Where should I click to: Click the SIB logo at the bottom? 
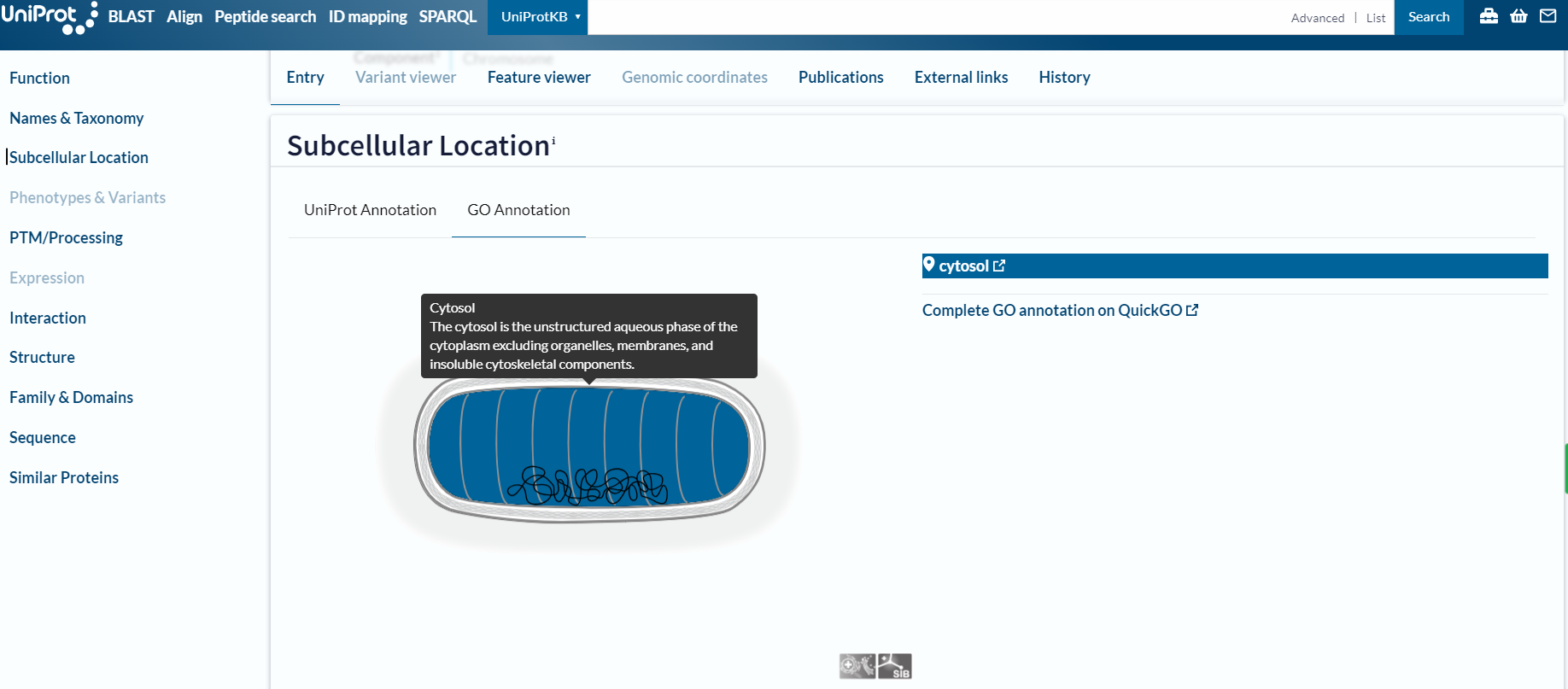[x=895, y=666]
